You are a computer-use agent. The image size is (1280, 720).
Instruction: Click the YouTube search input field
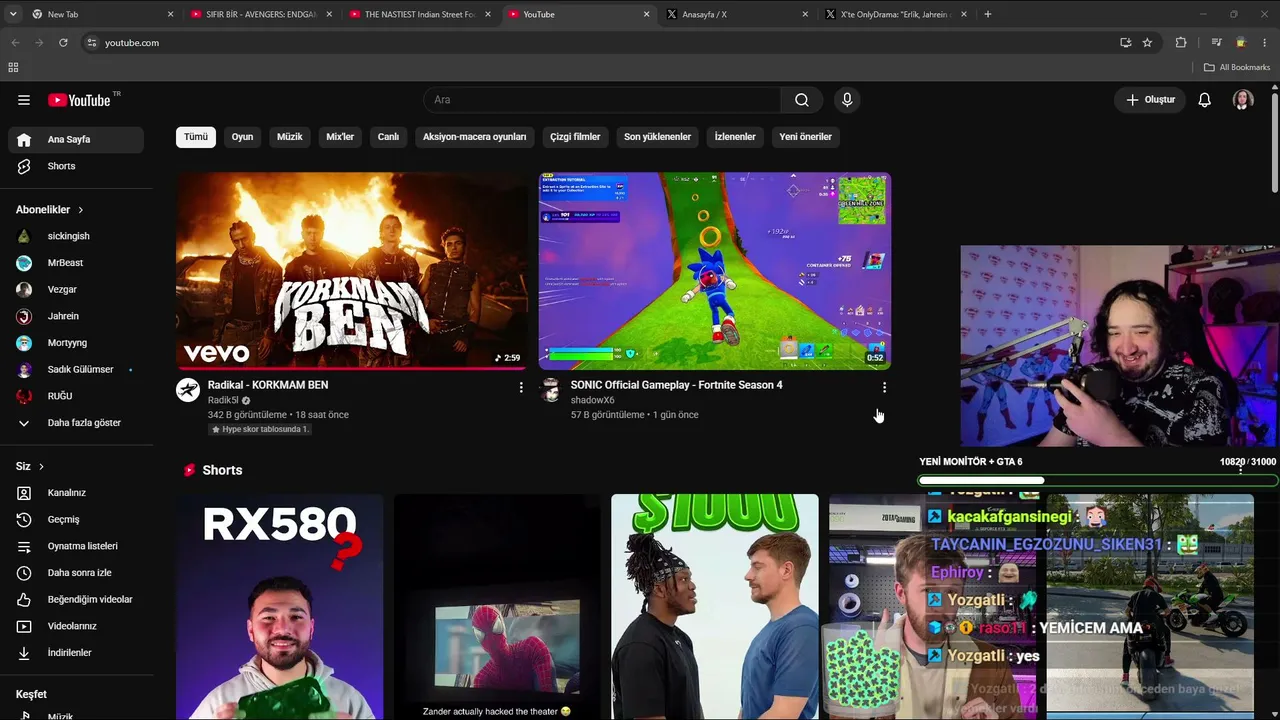(602, 100)
